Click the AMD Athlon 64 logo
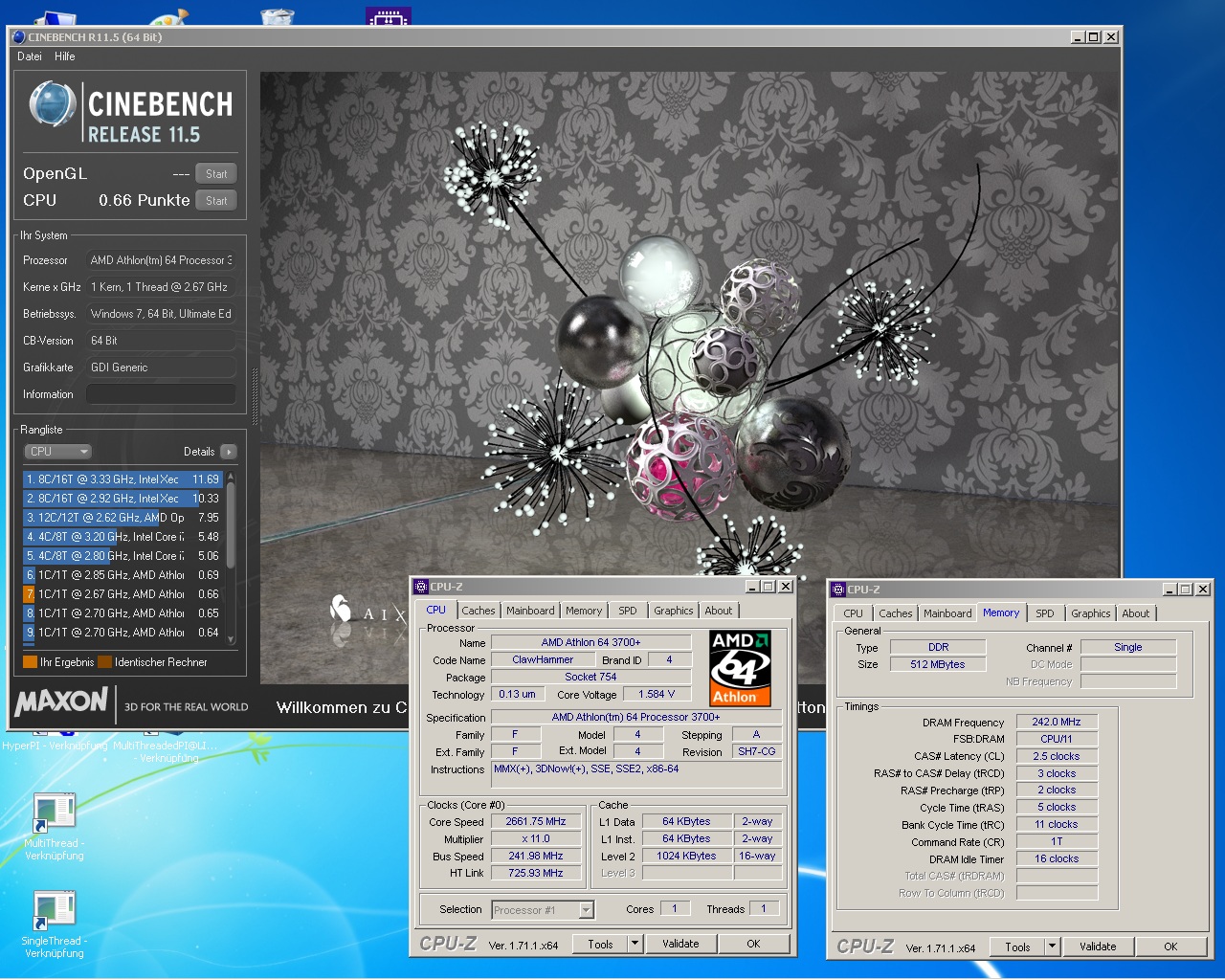This screenshot has width=1225, height=980. tap(740, 668)
